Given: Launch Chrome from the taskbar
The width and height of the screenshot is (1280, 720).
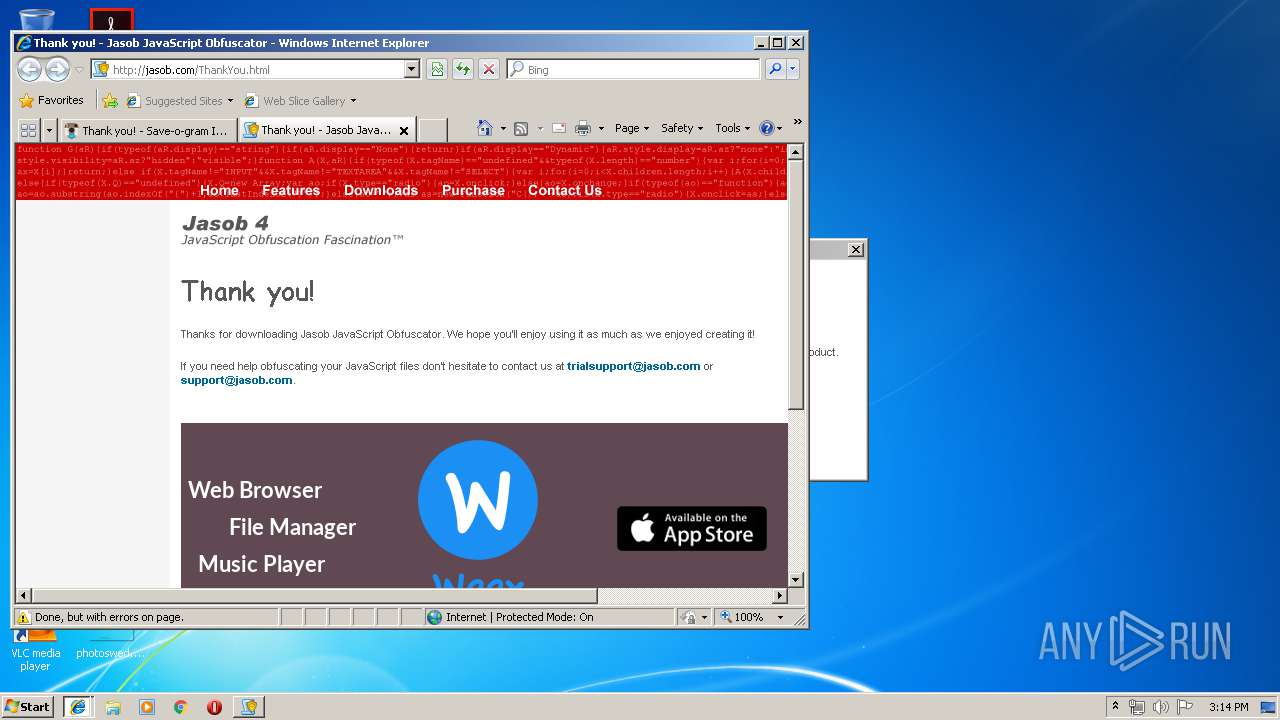Looking at the screenshot, I should [181, 707].
